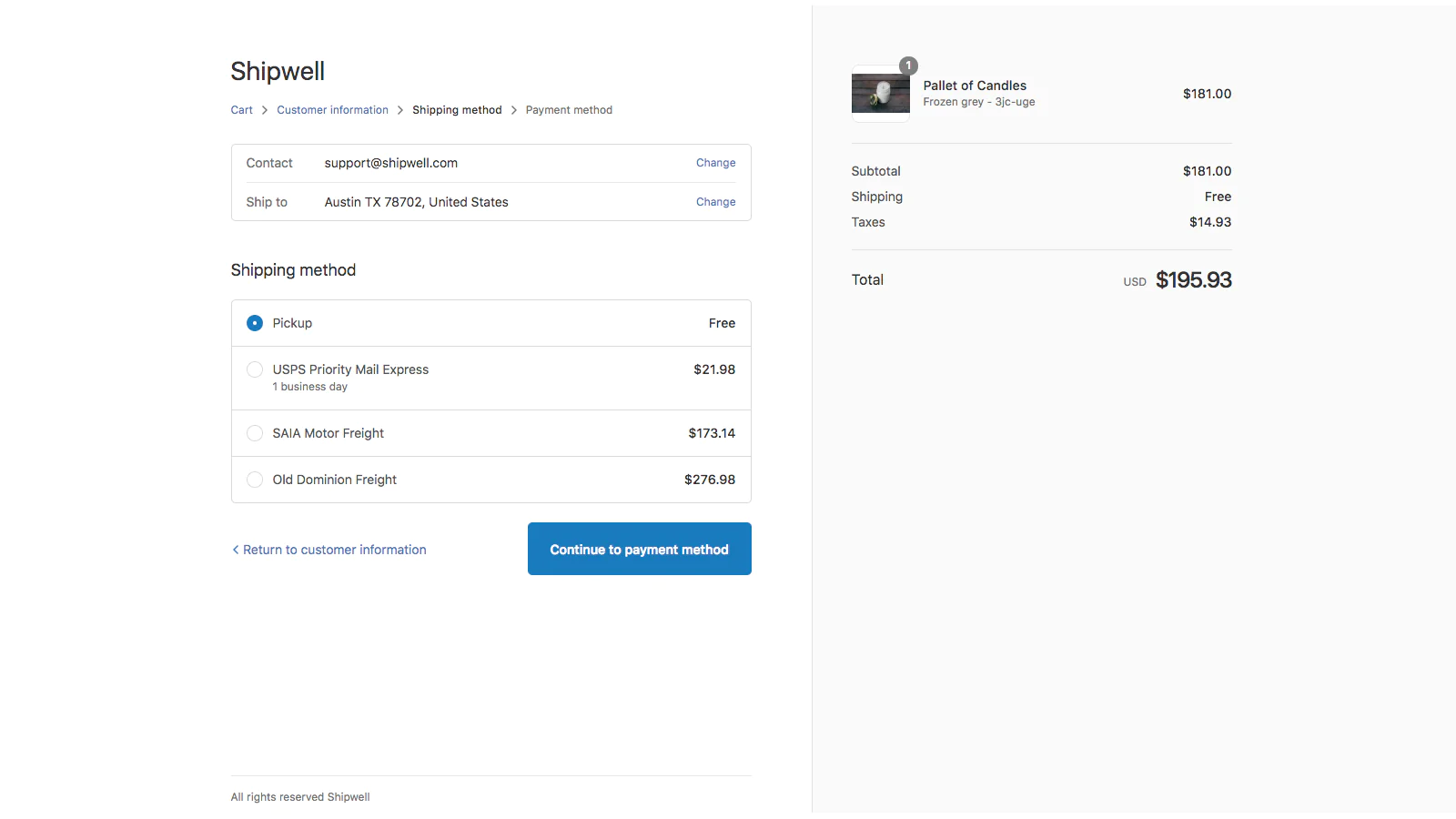This screenshot has height=819, width=1456.
Task: Click the Pickup Free price label
Action: click(722, 323)
